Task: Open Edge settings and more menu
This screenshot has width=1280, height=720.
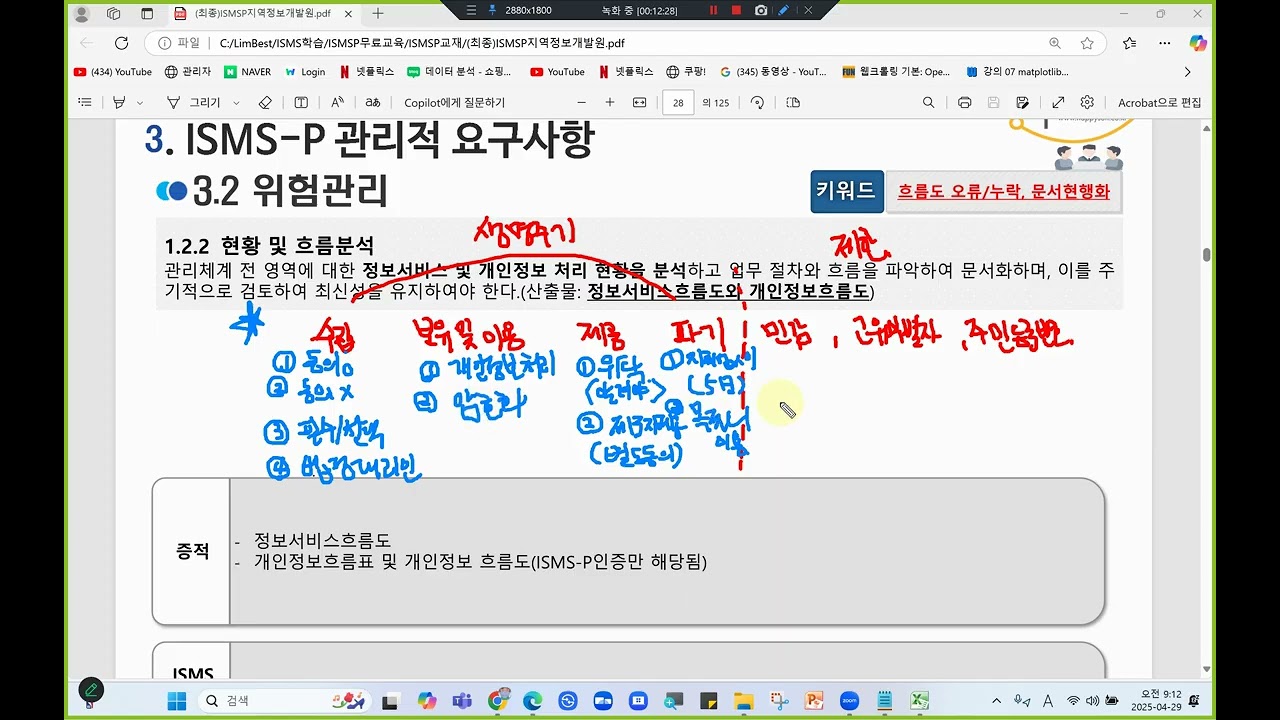Action: [x=1165, y=43]
